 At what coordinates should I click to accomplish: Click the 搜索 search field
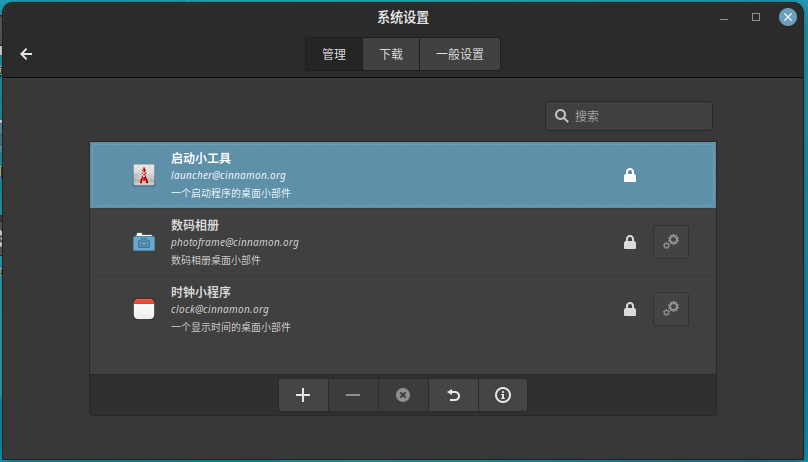click(640, 116)
